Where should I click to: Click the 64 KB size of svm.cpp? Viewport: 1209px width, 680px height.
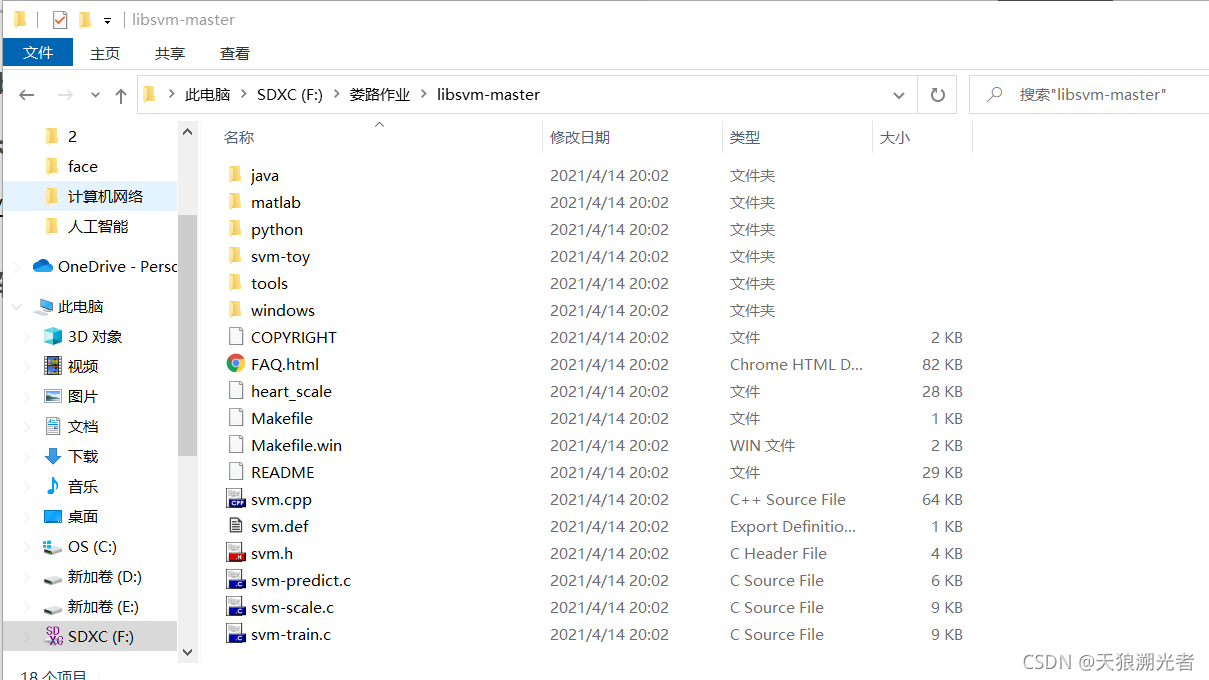coord(942,499)
